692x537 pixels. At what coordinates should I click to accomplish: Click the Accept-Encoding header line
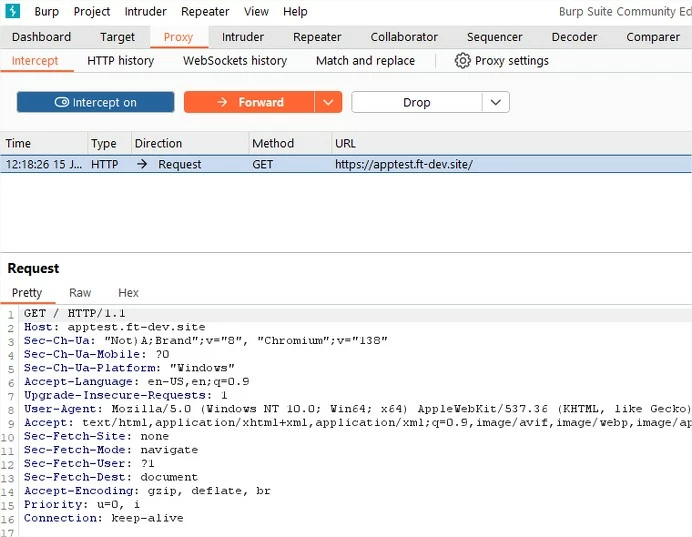tap(147, 491)
